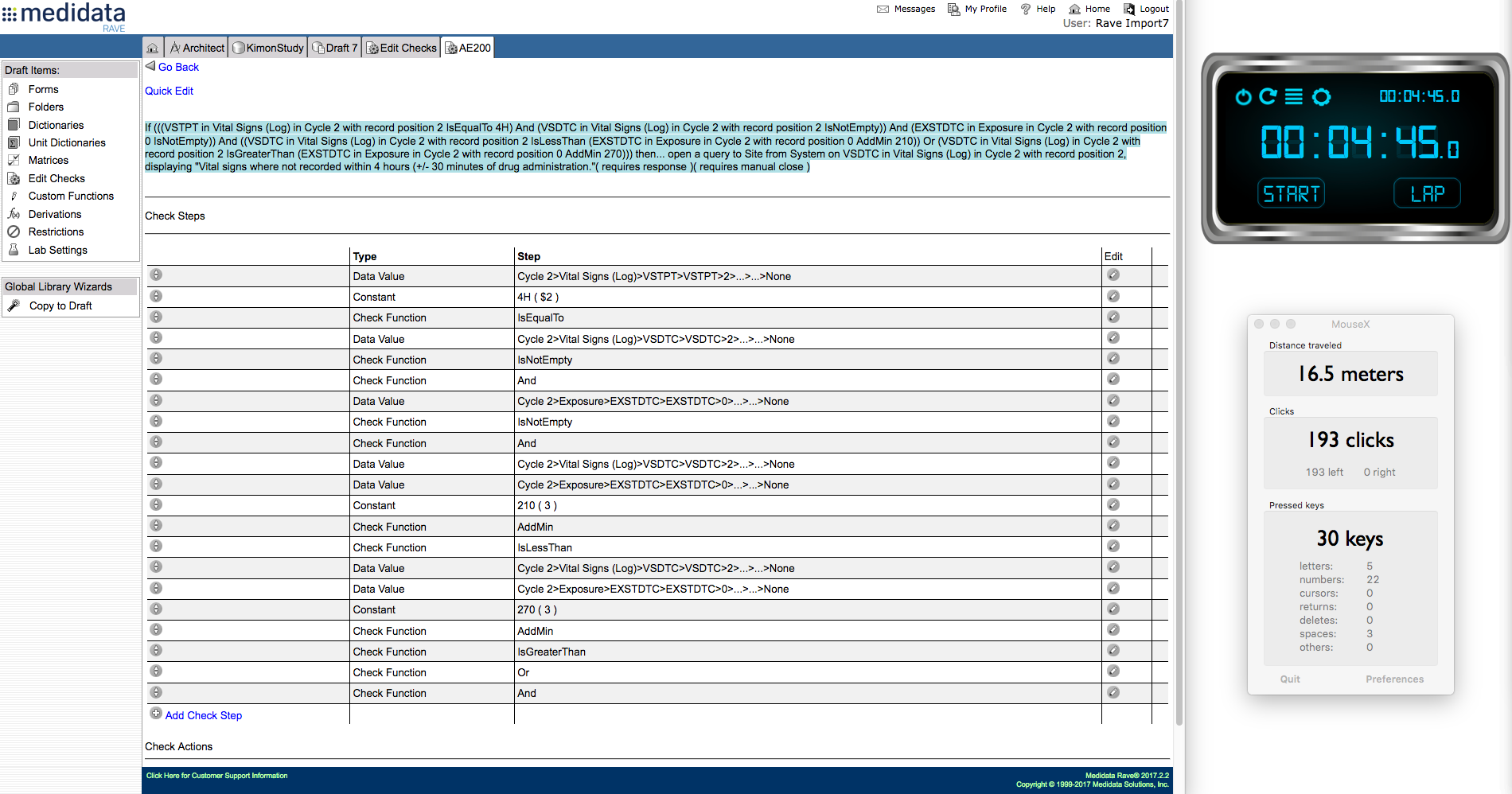
Task: Click Quit in MouseX window
Action: click(1290, 679)
